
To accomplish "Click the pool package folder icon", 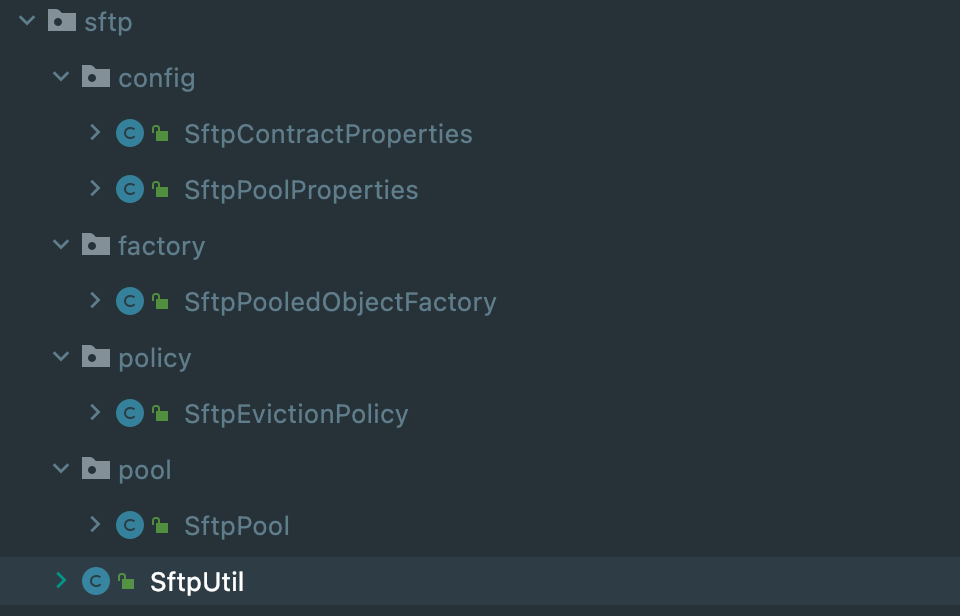I will (x=96, y=469).
